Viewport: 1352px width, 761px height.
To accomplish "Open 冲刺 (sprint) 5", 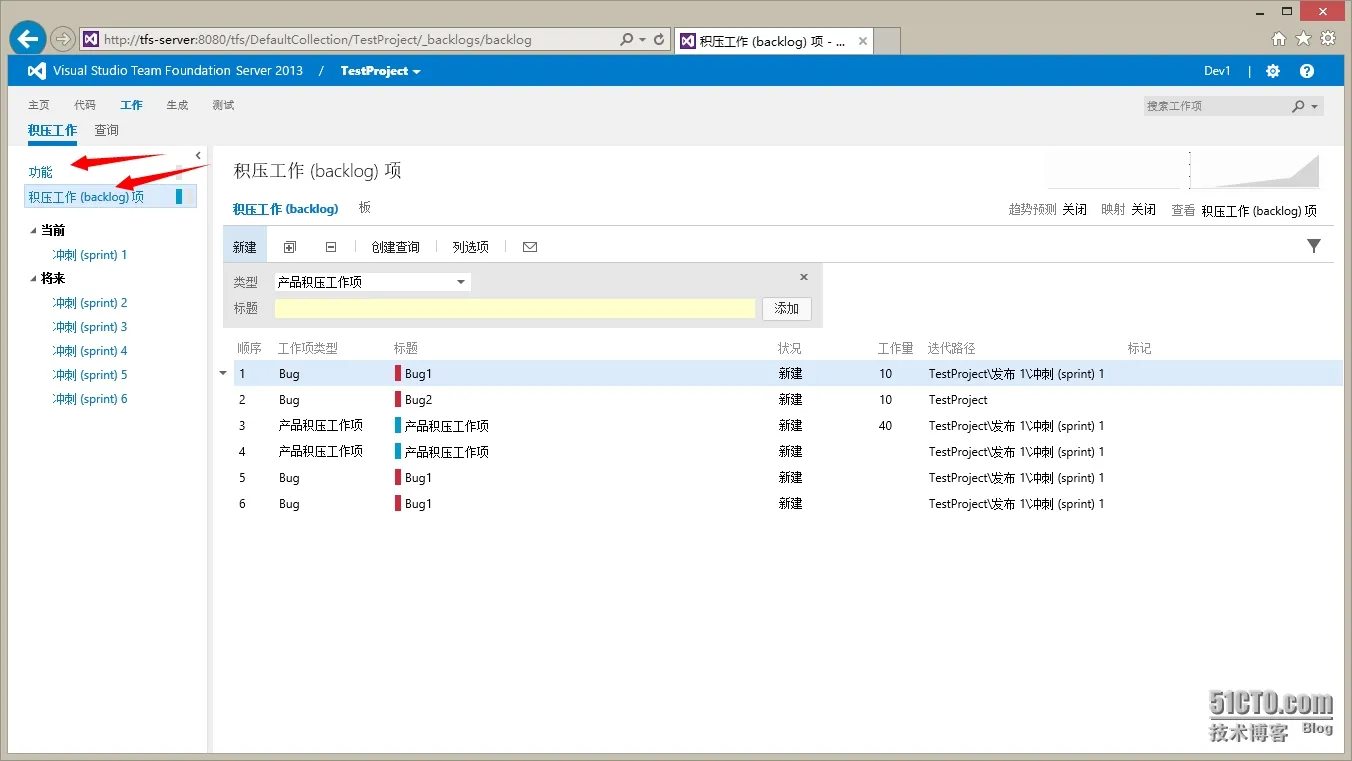I will tap(90, 375).
